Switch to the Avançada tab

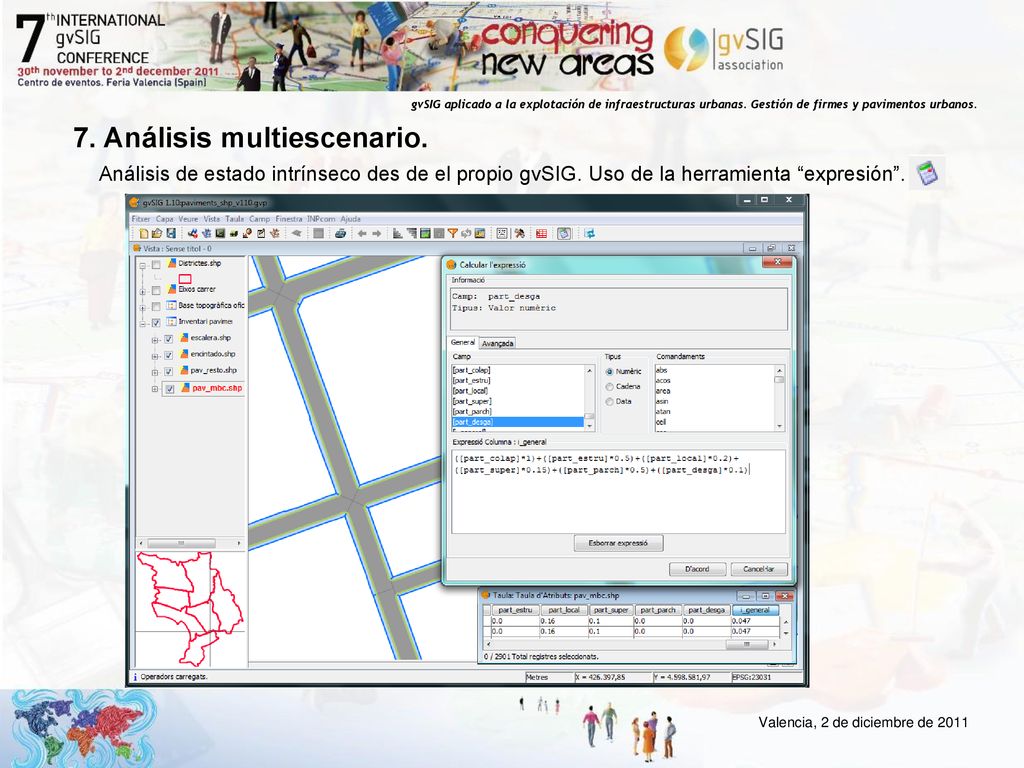498,344
